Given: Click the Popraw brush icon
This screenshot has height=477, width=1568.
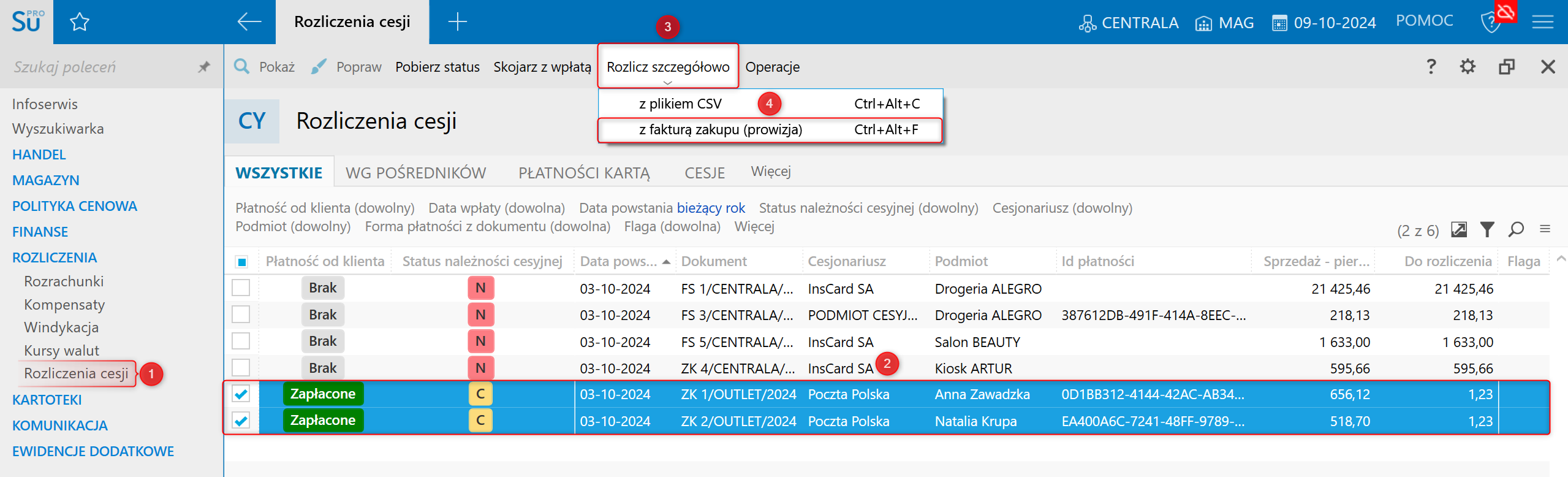Looking at the screenshot, I should [x=319, y=66].
